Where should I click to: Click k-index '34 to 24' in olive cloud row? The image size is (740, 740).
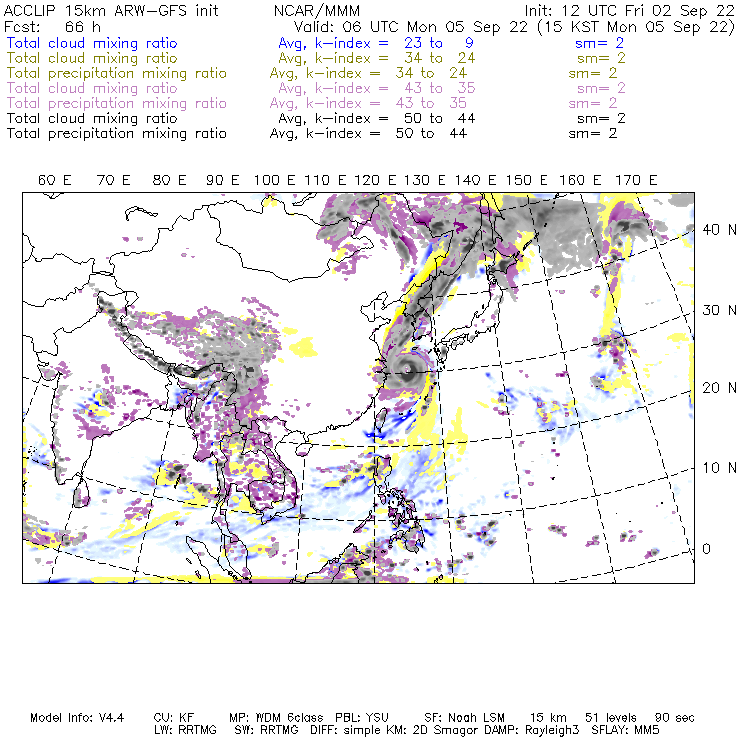[x=439, y=59]
